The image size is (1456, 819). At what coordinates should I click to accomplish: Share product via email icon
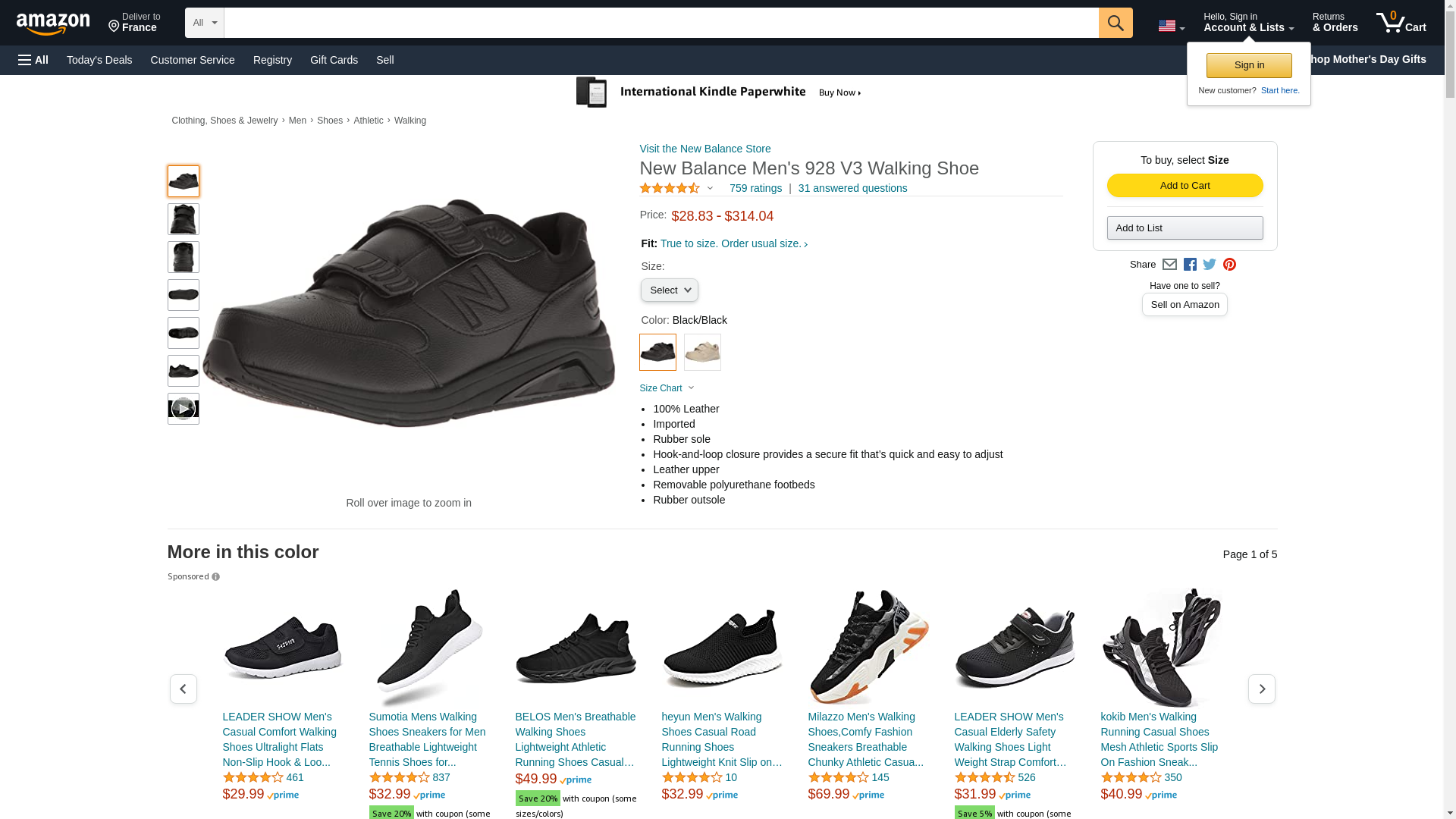pos(1169,265)
